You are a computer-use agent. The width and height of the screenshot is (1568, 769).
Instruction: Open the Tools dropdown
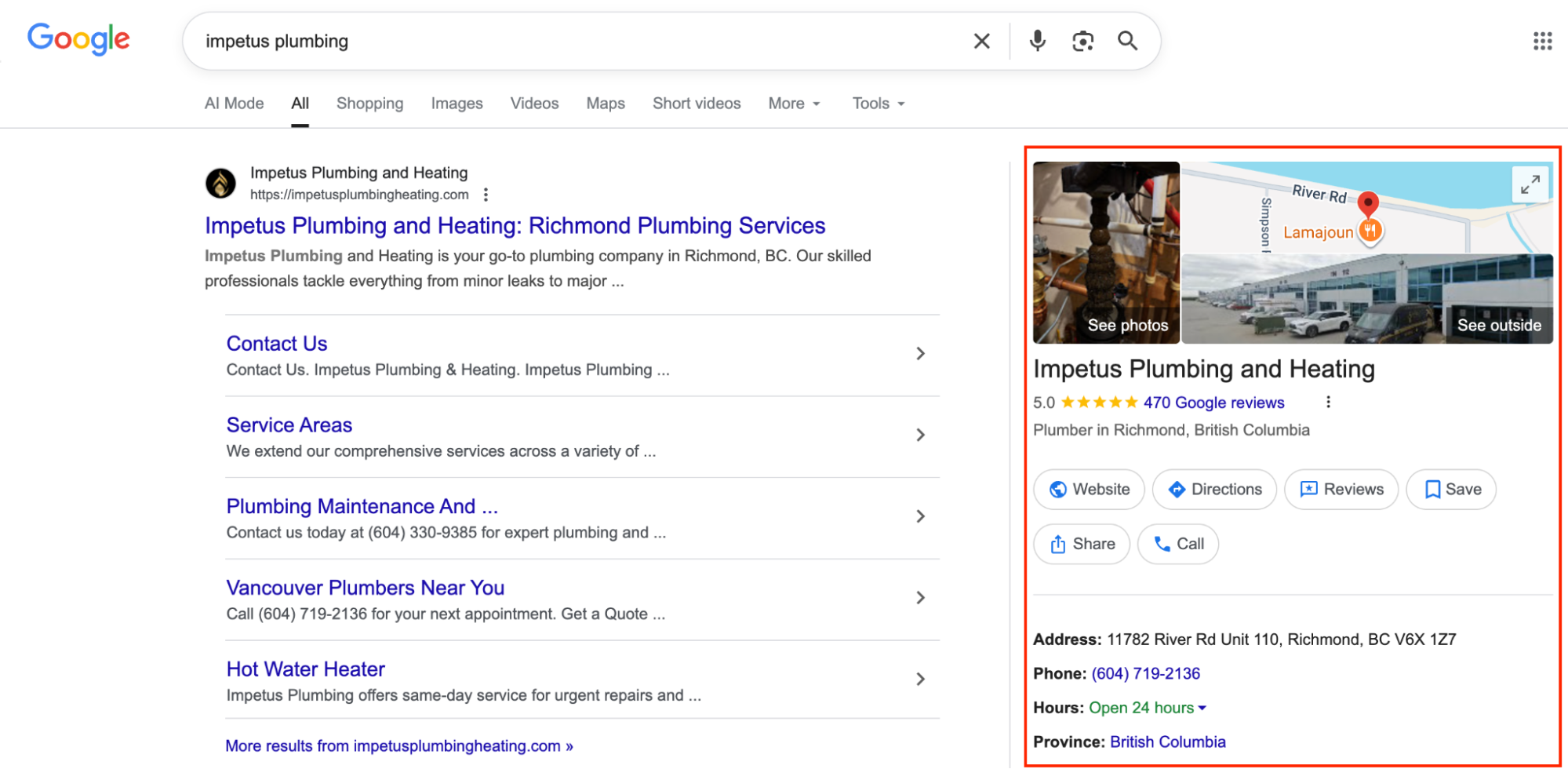click(877, 103)
